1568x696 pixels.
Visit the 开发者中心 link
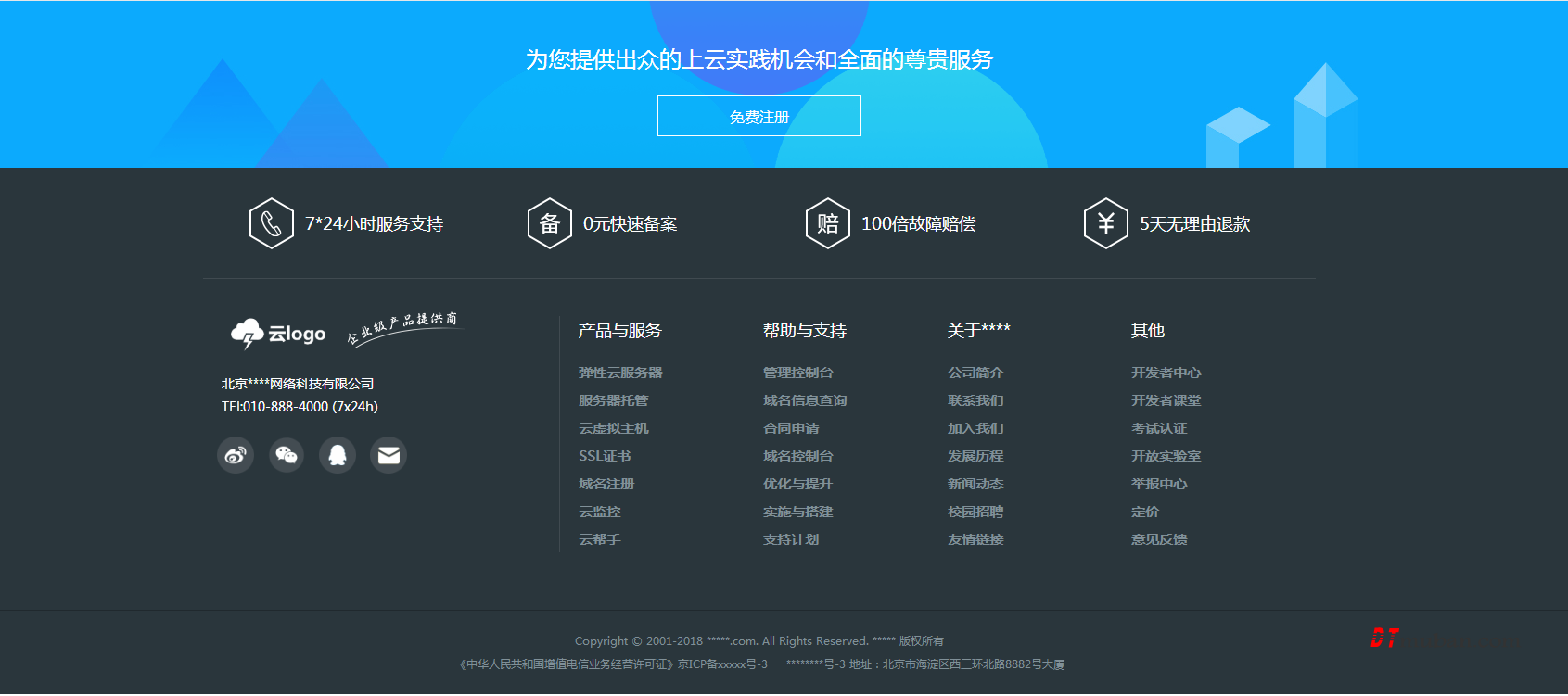click(1166, 373)
